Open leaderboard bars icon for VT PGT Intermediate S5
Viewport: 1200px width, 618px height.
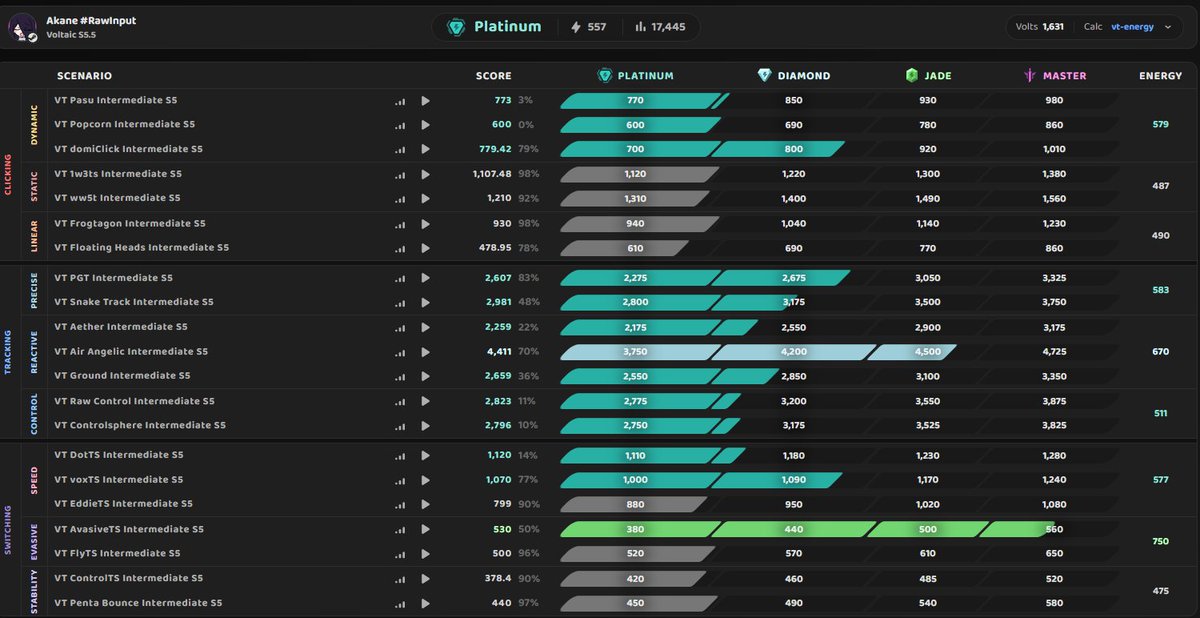click(x=400, y=278)
